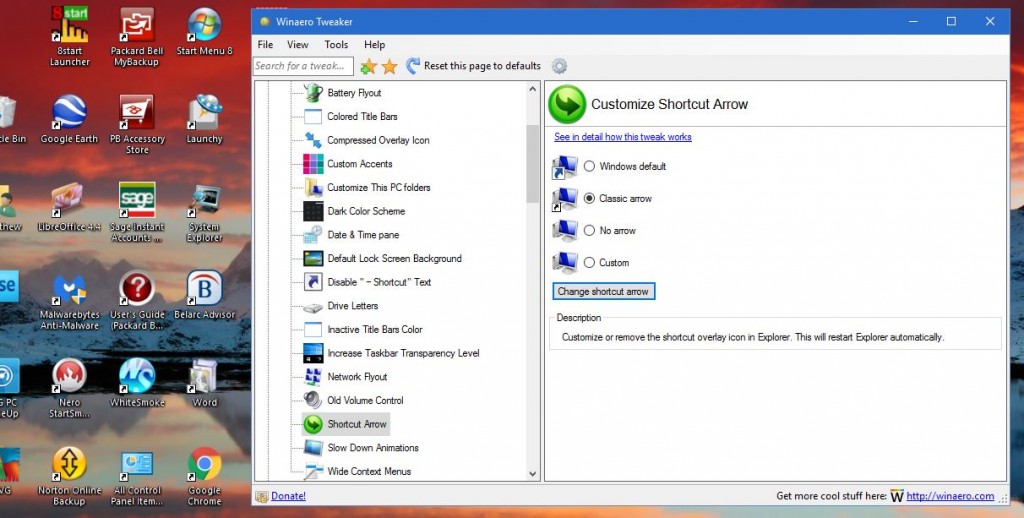Open the Tools menu
Image resolution: width=1024 pixels, height=518 pixels.
click(336, 44)
